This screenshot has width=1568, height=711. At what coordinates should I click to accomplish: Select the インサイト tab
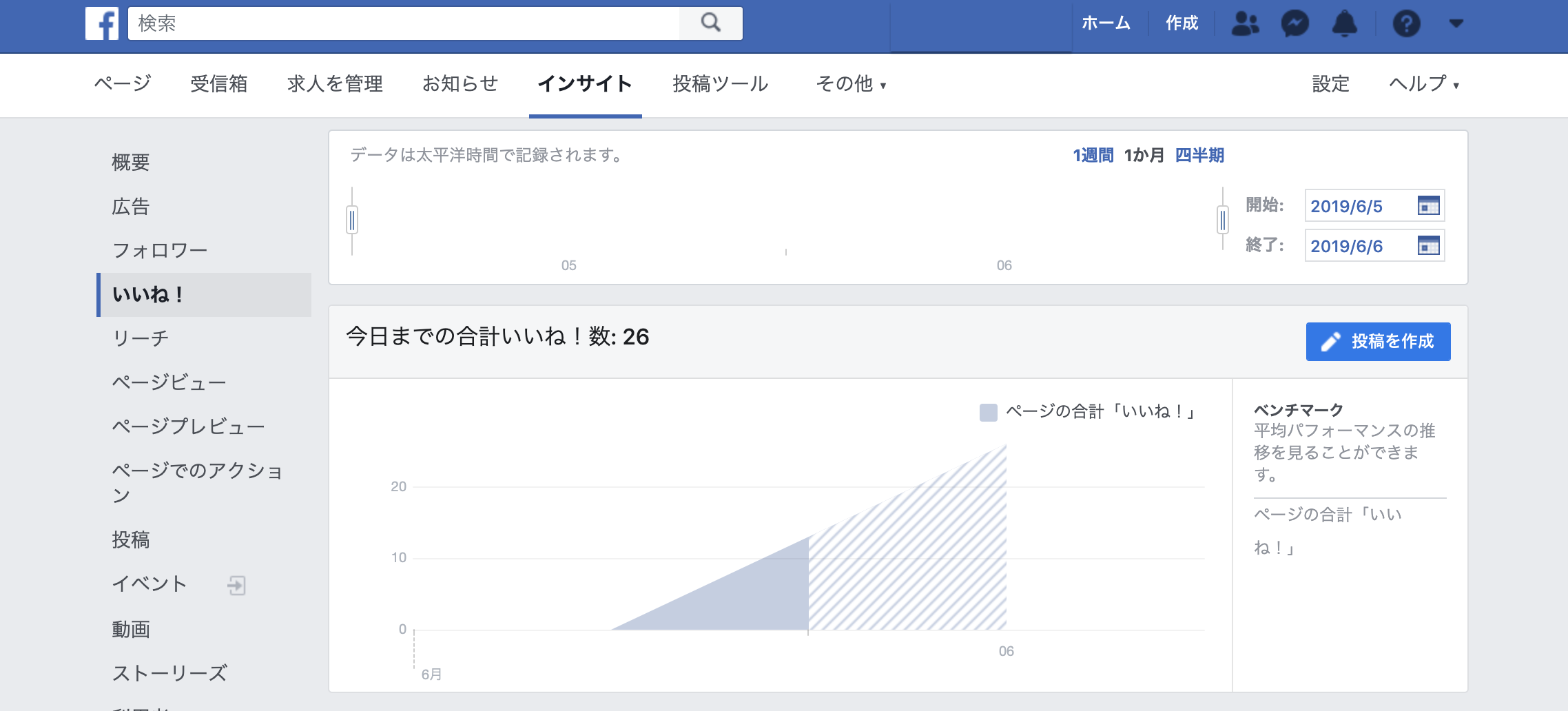585,83
